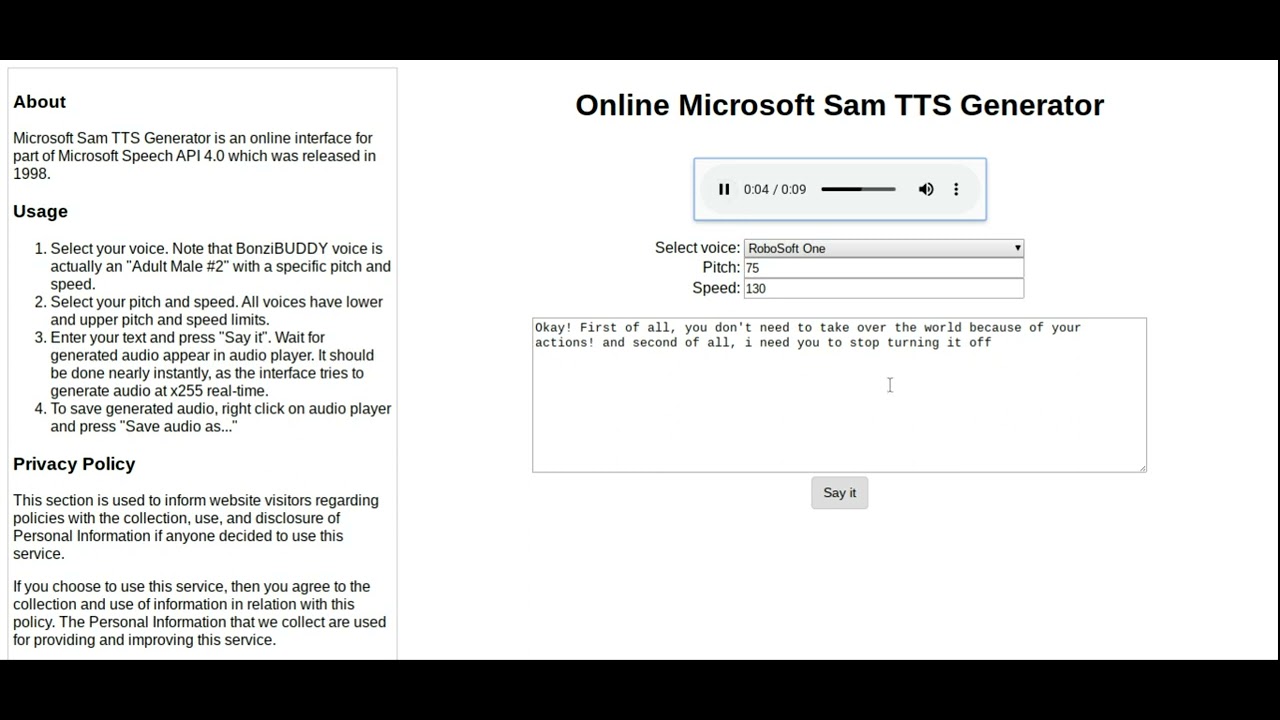Click the privacy paragraph starting 'This section is used'
This screenshot has width=1280, height=720.
tap(196, 527)
